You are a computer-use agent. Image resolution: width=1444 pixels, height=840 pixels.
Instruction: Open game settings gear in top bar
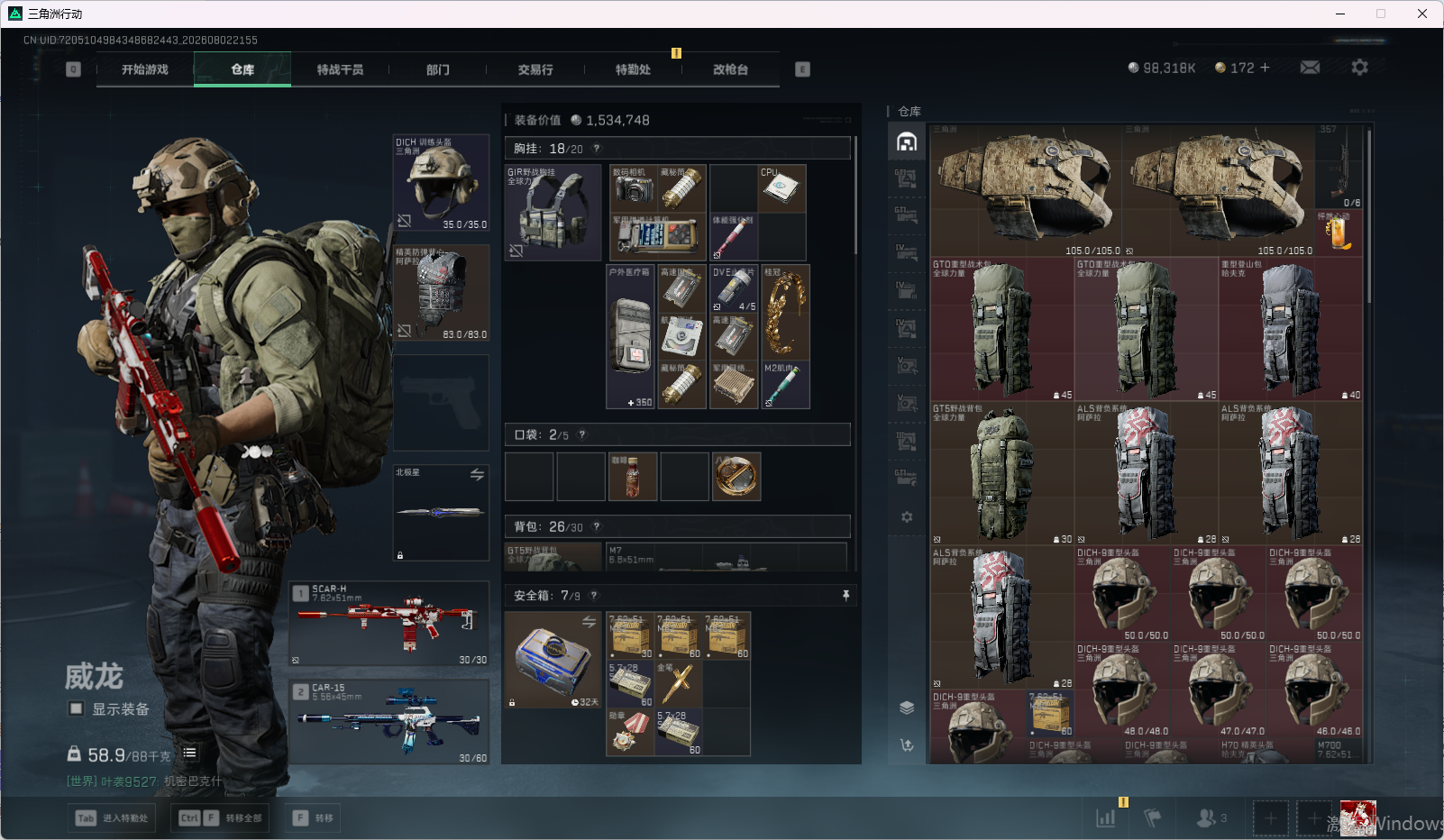pyautogui.click(x=1359, y=68)
